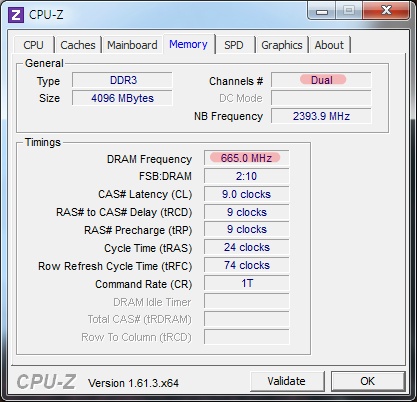Screen dimensions: 417x402
Task: Click the DRAM Frequency 665.0 MHz field
Action: (x=246, y=158)
